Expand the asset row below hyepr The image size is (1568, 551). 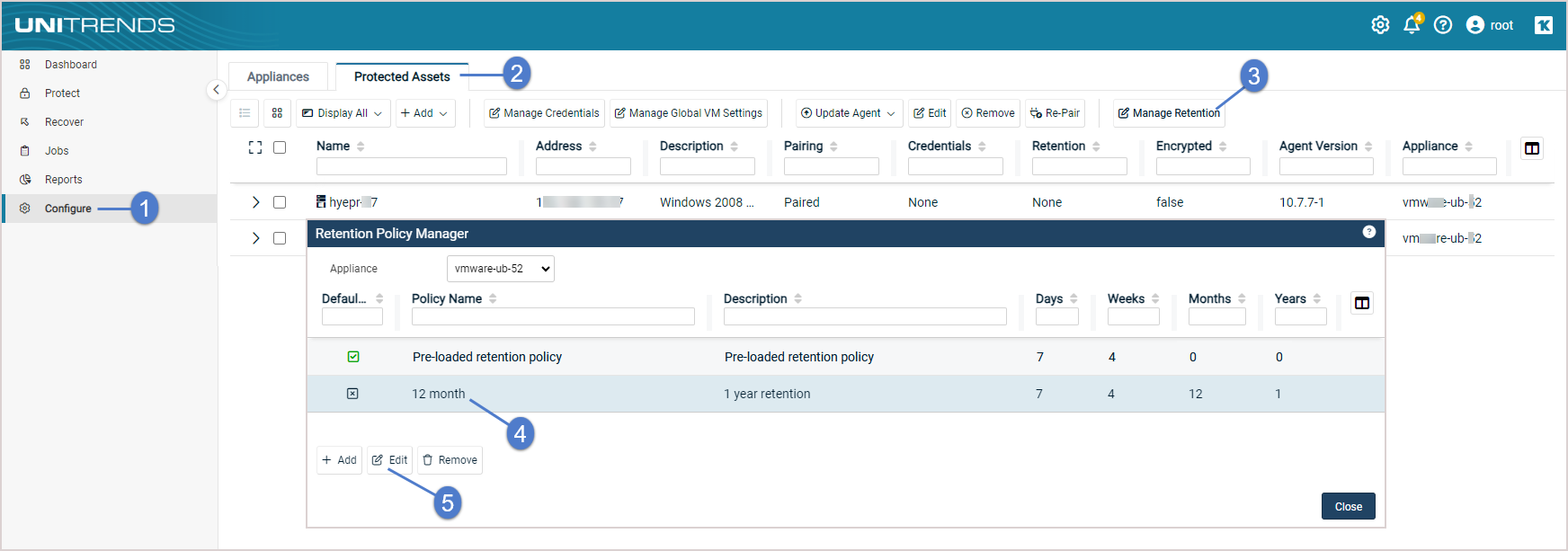coord(255,238)
